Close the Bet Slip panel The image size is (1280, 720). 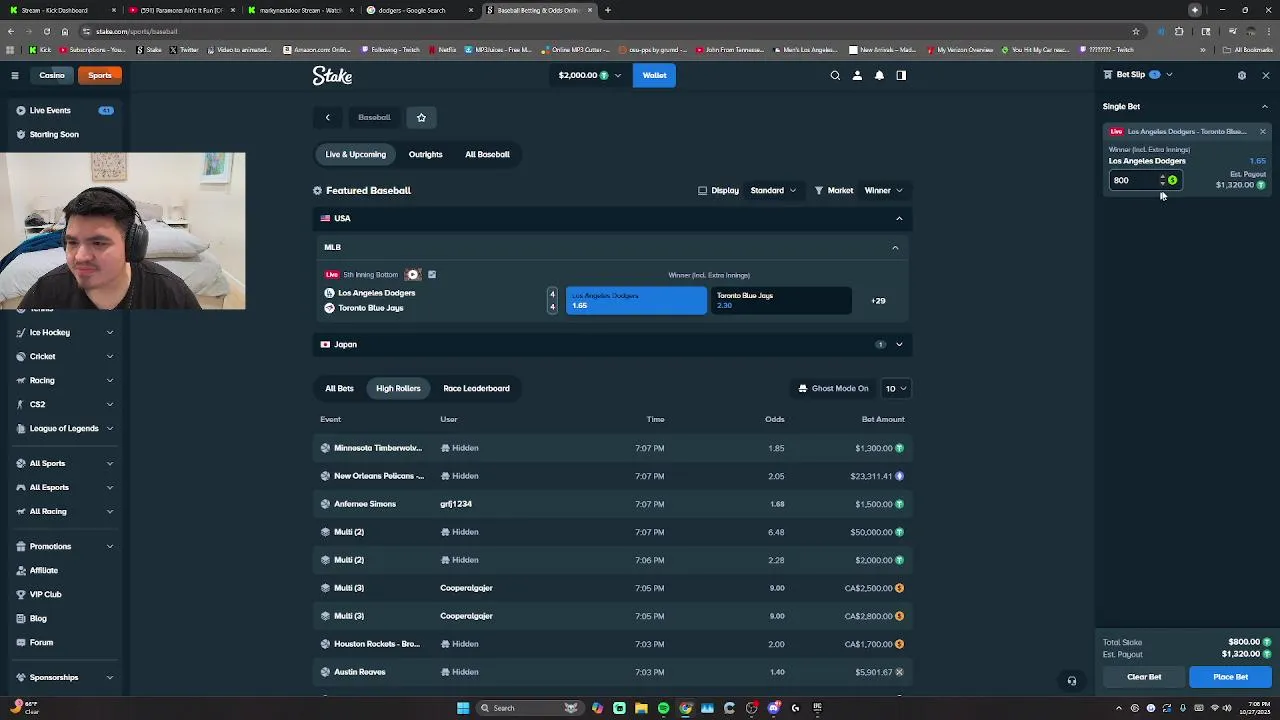[x=1265, y=75]
